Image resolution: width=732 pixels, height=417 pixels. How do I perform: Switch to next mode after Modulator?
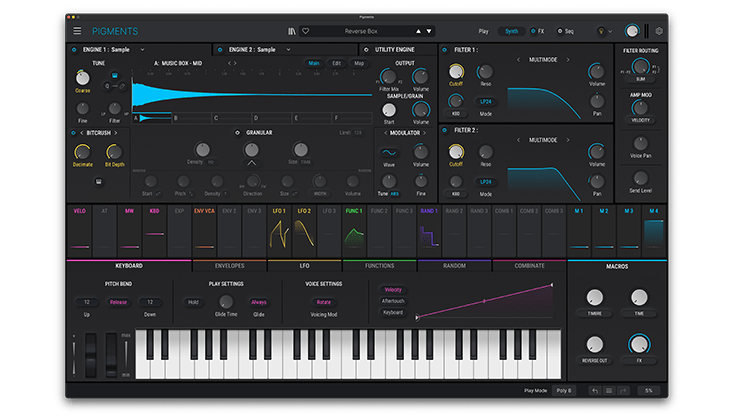point(424,133)
